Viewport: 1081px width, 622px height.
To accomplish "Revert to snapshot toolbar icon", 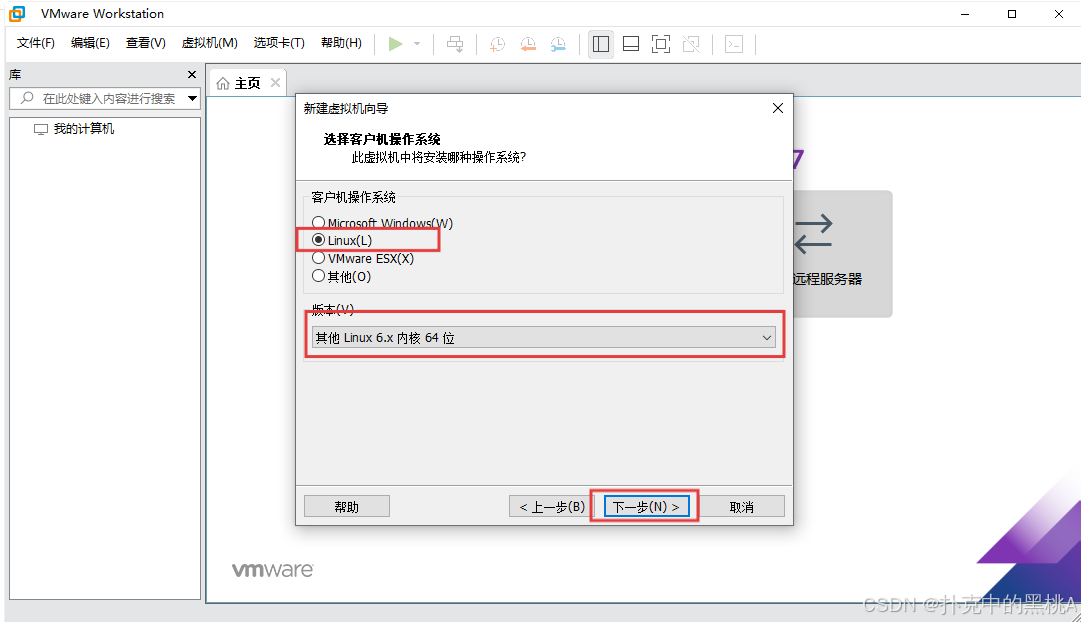I will [x=528, y=44].
